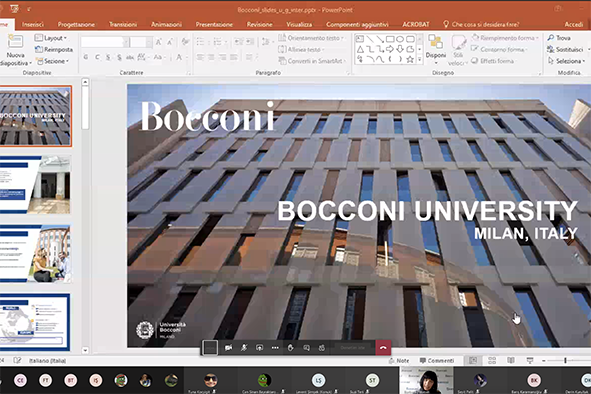Viewport: 591px width, 394px height.
Task: Open the meeting chat icon
Action: (306, 348)
